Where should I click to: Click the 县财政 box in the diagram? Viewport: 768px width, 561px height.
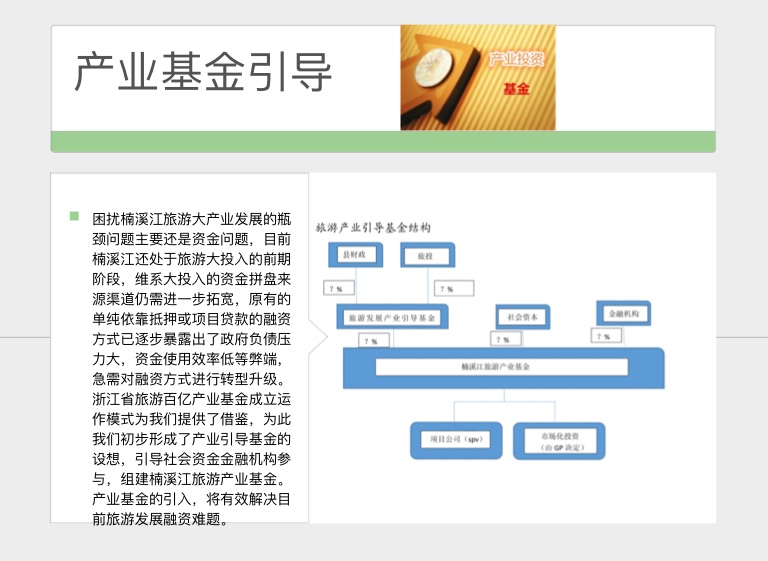[x=355, y=256]
